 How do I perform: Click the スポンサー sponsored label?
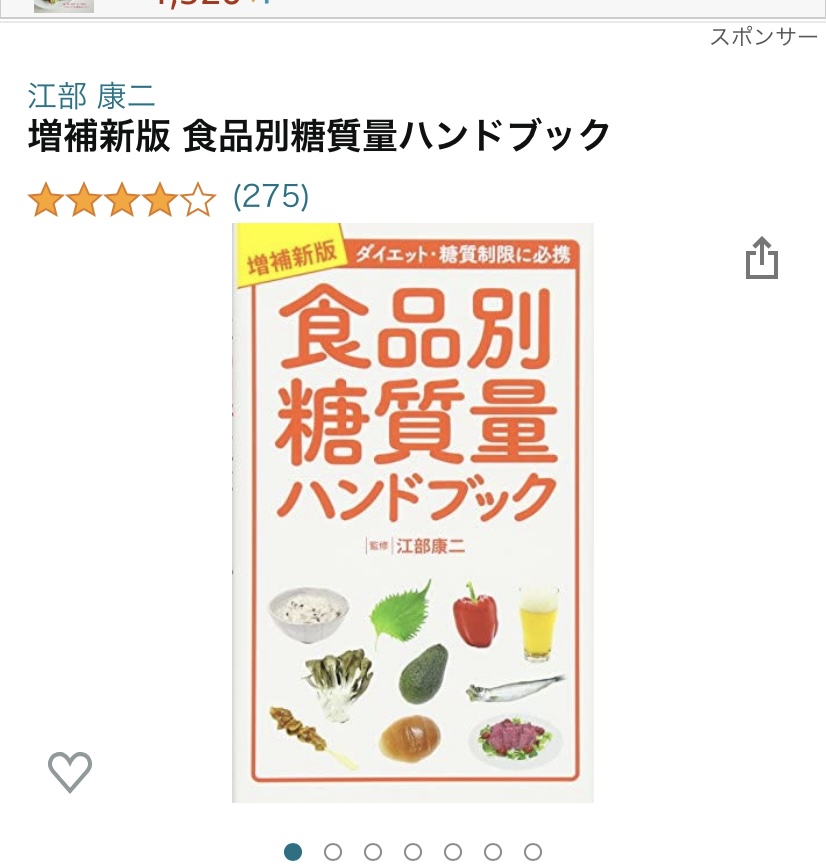764,37
